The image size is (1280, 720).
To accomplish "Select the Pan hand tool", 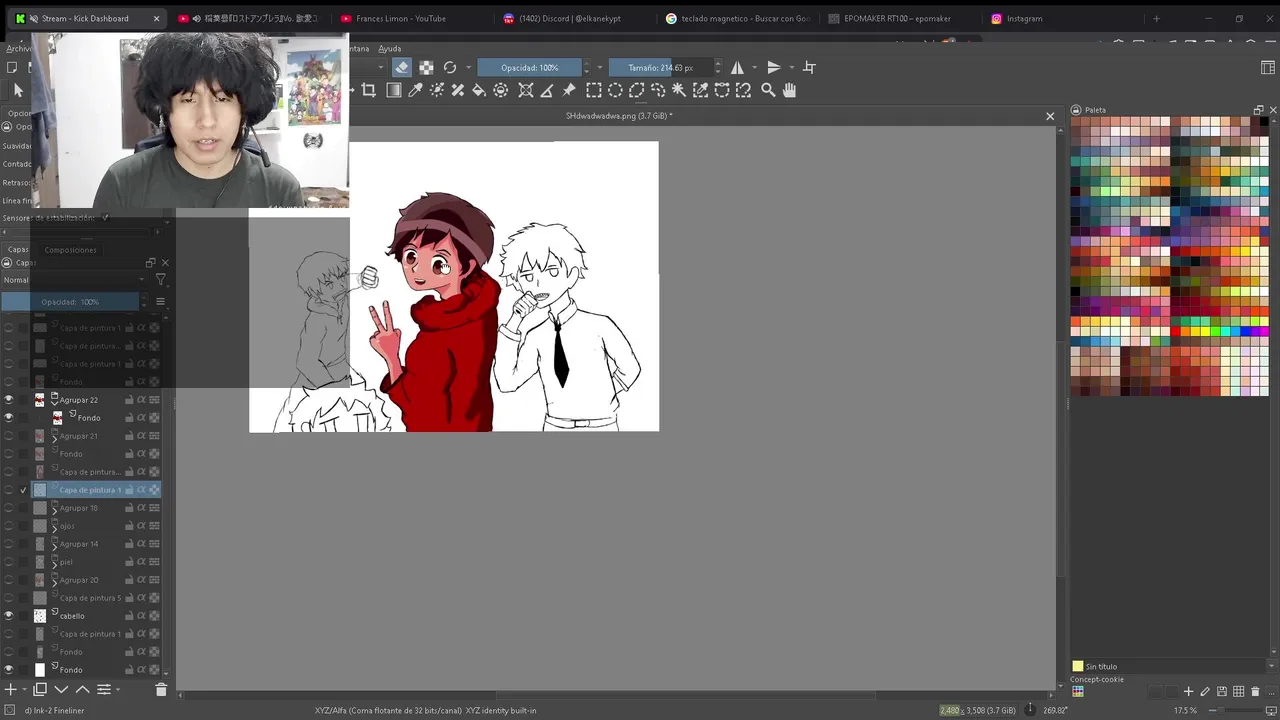I will pyautogui.click(x=789, y=90).
